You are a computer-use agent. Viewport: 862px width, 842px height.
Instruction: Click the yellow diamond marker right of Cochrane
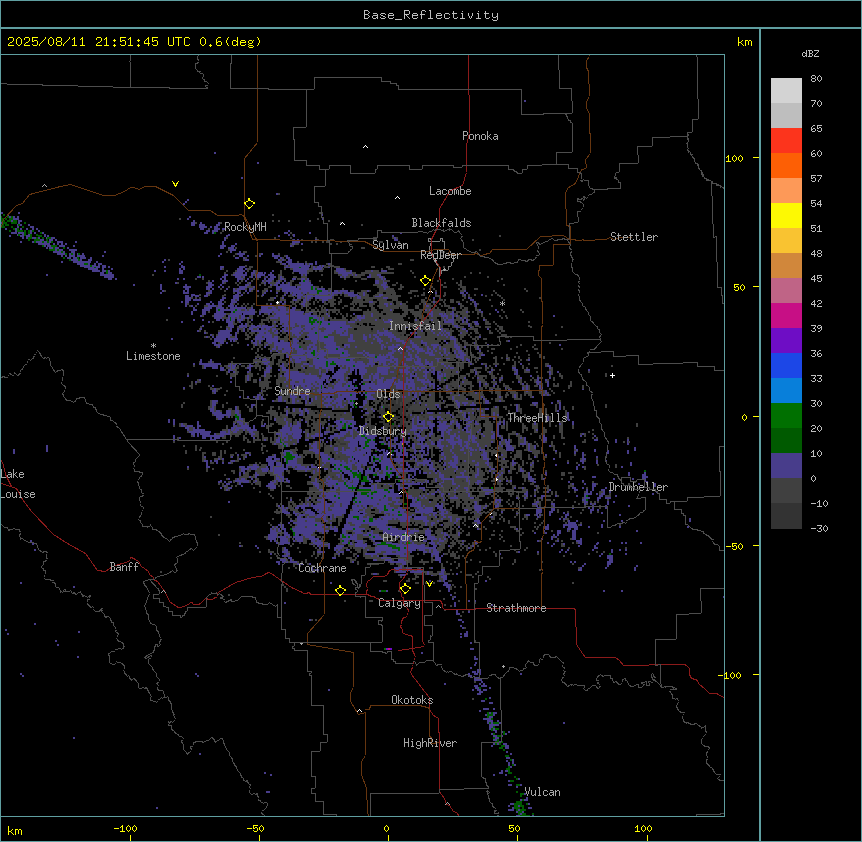click(x=340, y=590)
